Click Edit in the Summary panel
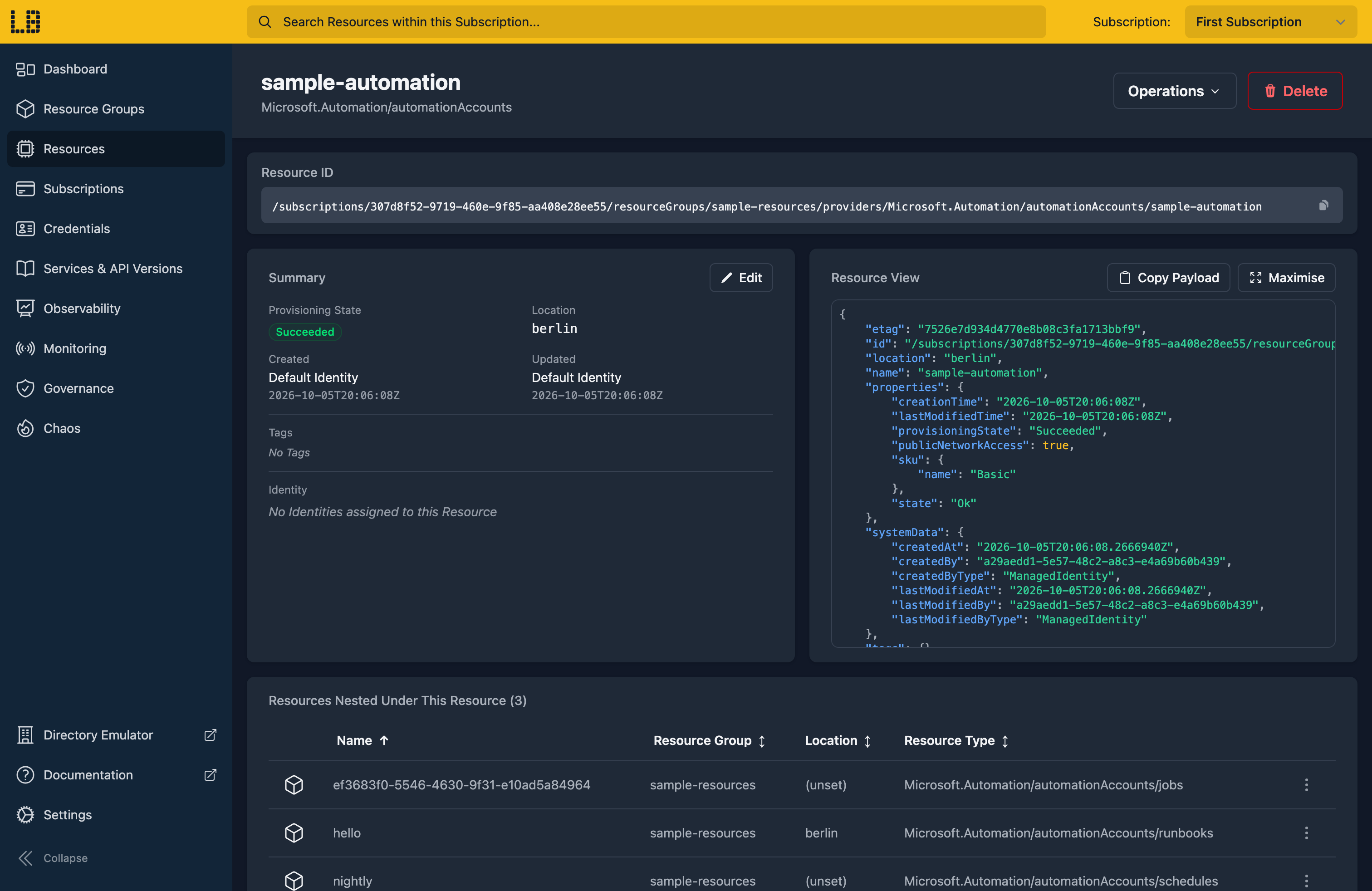The width and height of the screenshot is (1372, 891). coord(741,278)
